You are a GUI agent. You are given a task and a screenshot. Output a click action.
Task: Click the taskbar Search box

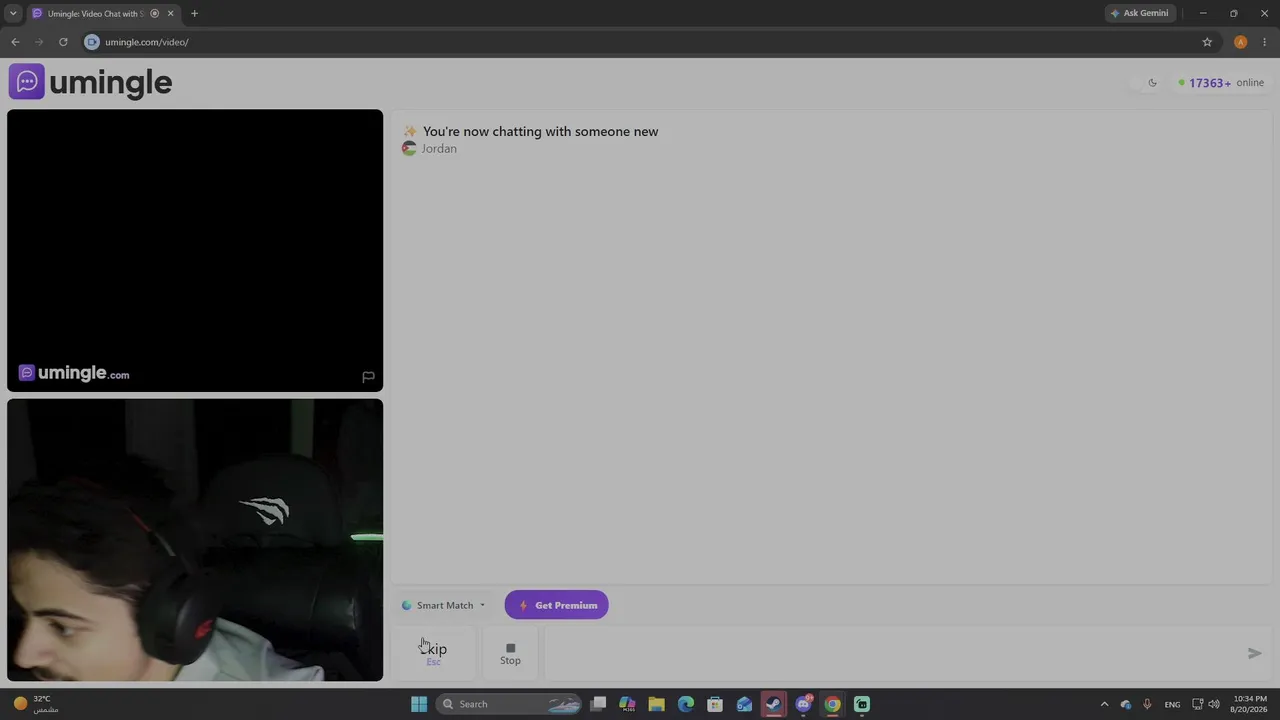[x=510, y=704]
